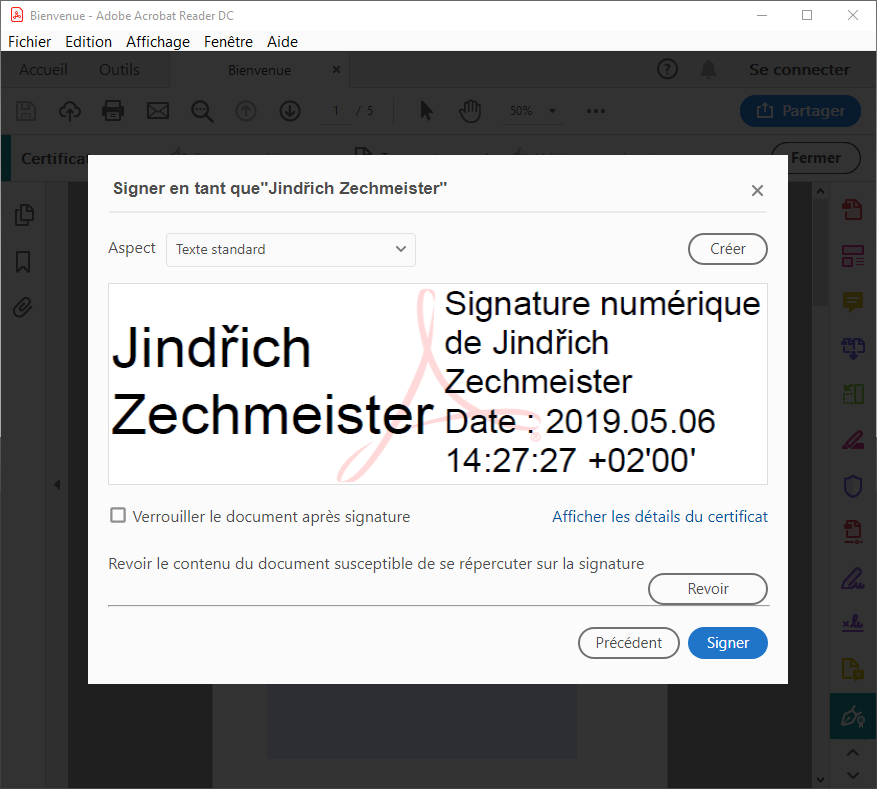Screen dimensions: 877x789
Task: Open 'Afficher les détails du certificat' link
Action: point(660,516)
